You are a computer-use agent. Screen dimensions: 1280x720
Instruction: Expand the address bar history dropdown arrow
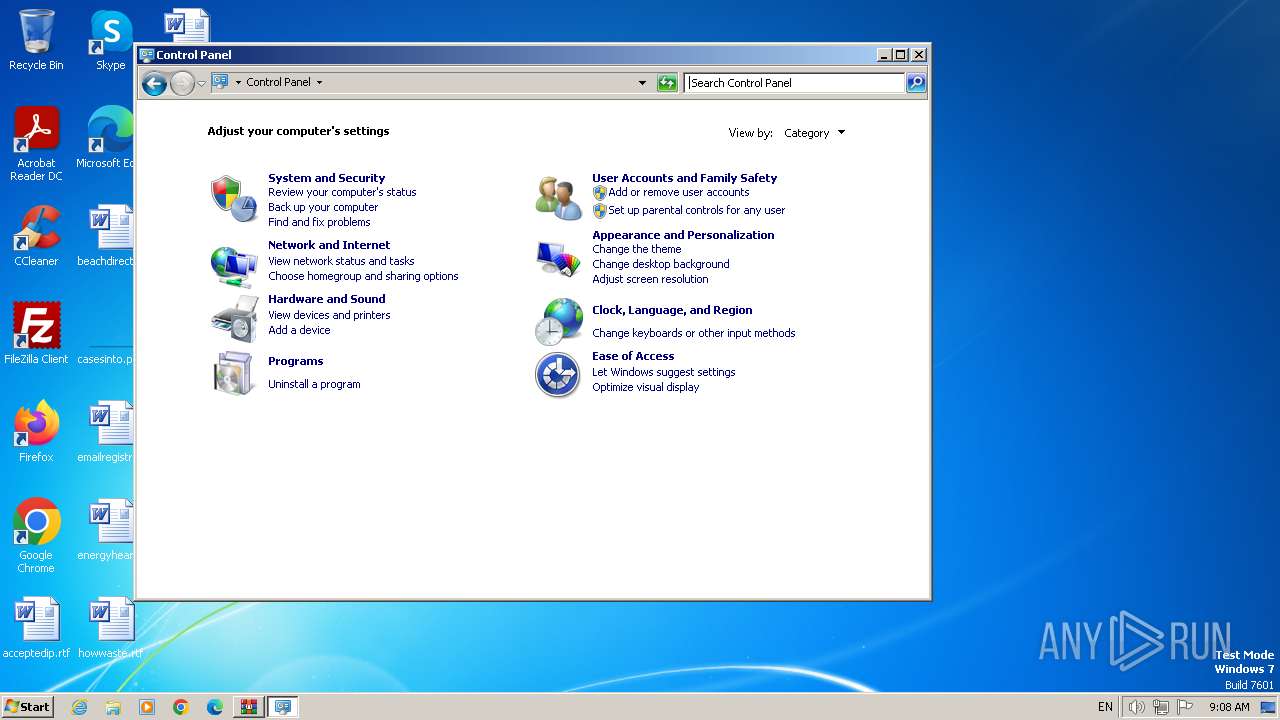click(642, 83)
